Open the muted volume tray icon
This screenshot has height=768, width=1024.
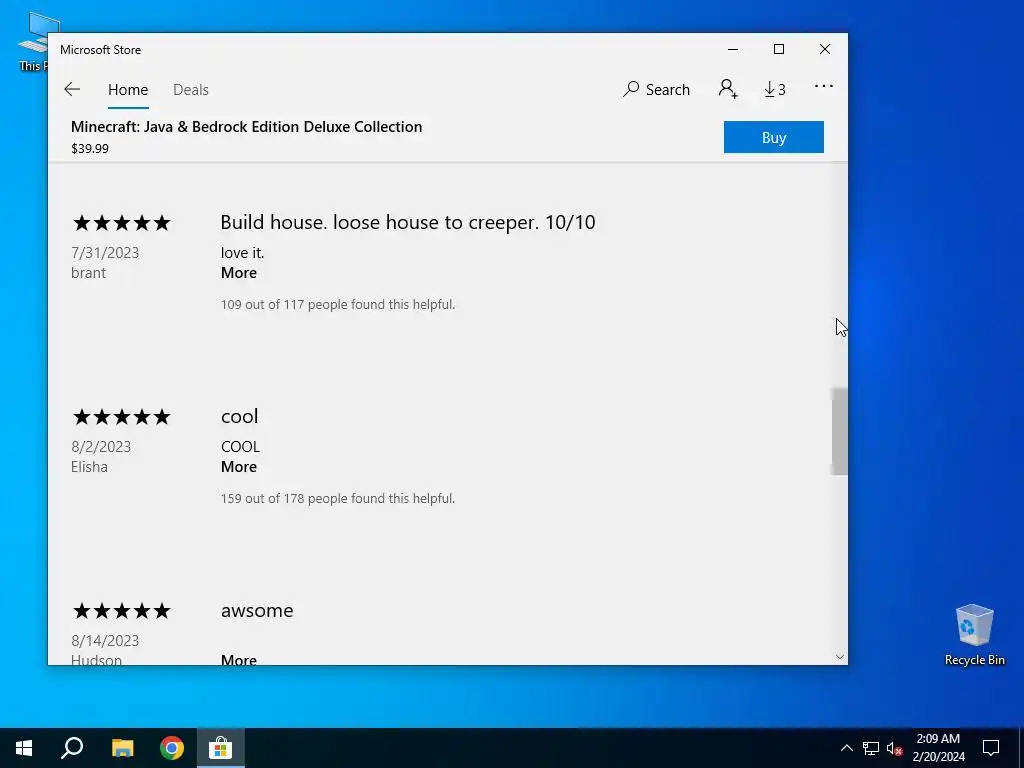895,748
